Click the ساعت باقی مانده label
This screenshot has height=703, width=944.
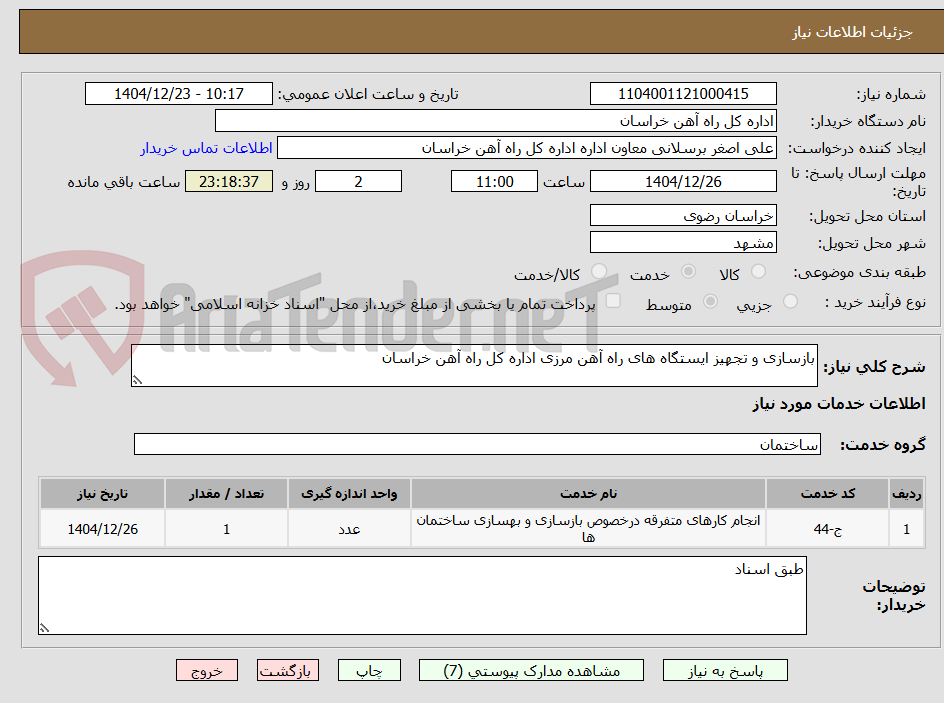coord(123,182)
